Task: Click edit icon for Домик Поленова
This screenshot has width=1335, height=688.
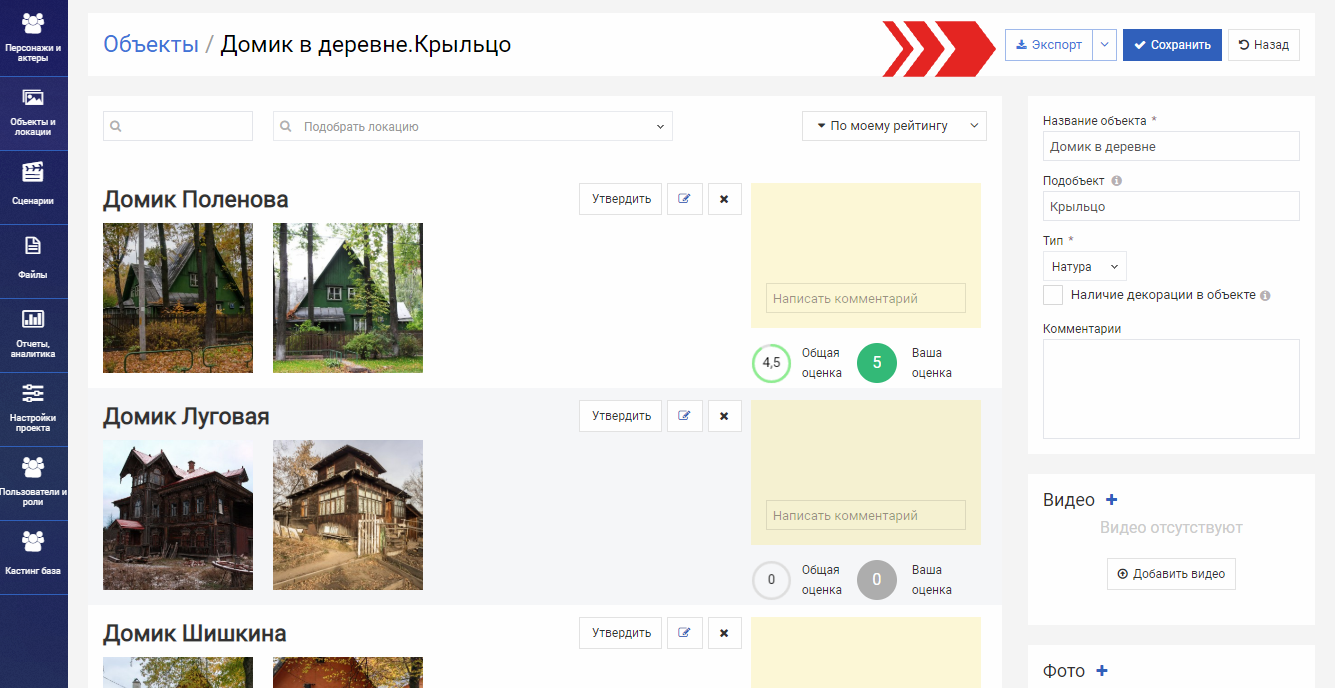Action: 685,199
